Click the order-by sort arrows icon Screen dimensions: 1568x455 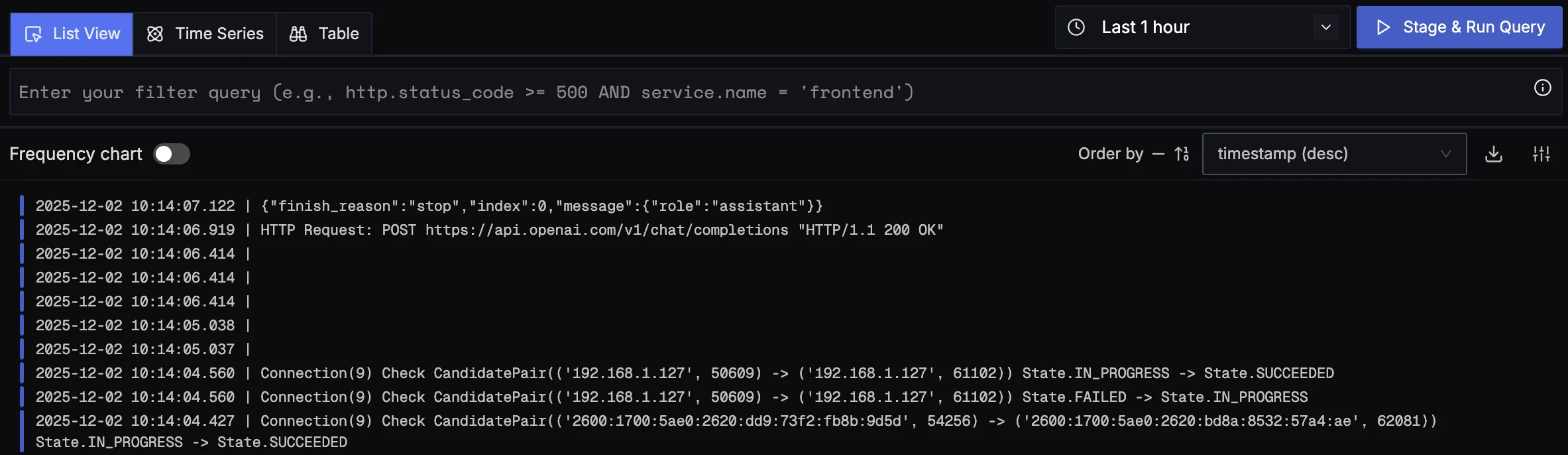tap(1182, 154)
